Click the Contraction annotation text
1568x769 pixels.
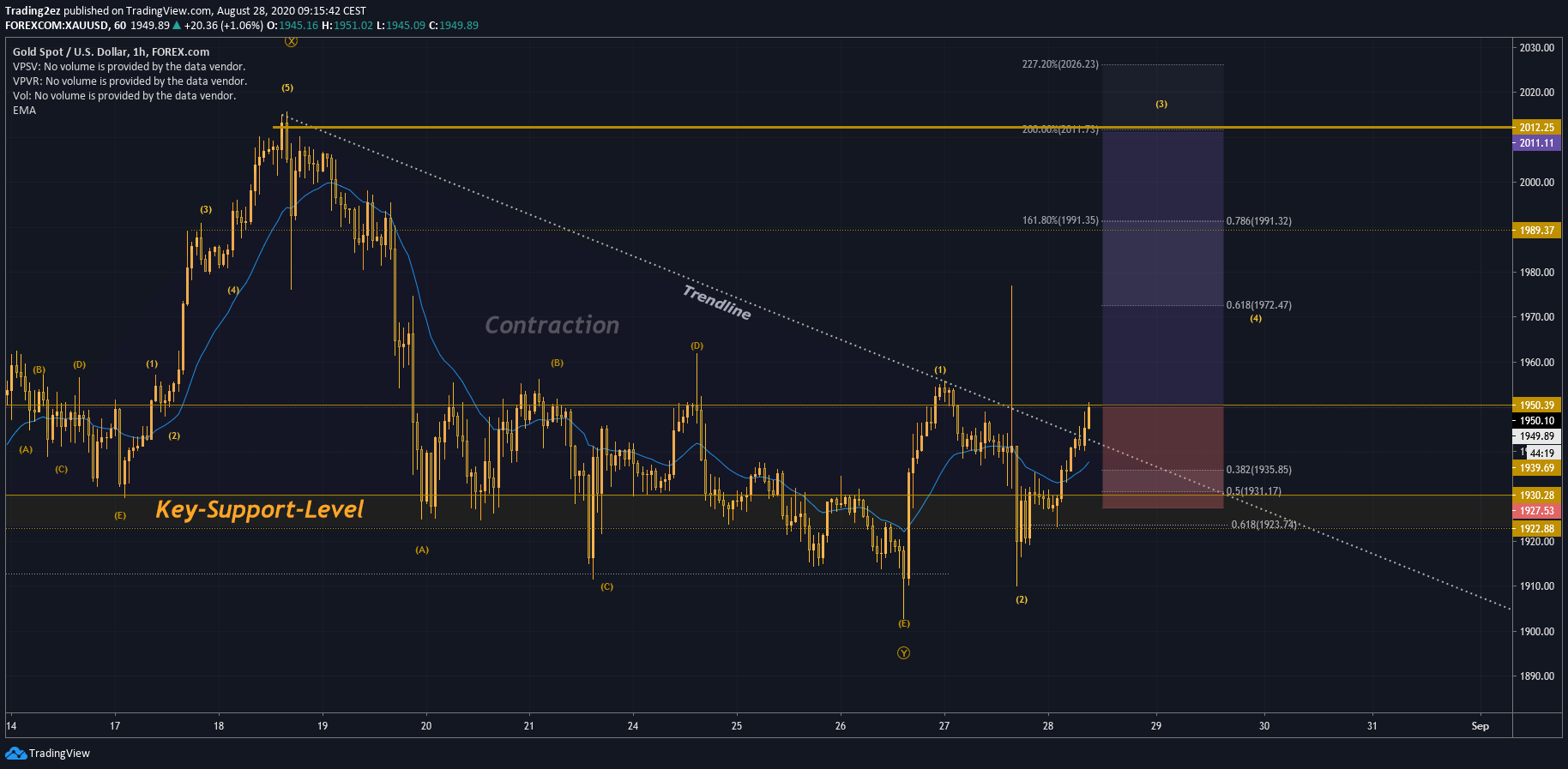click(x=552, y=325)
